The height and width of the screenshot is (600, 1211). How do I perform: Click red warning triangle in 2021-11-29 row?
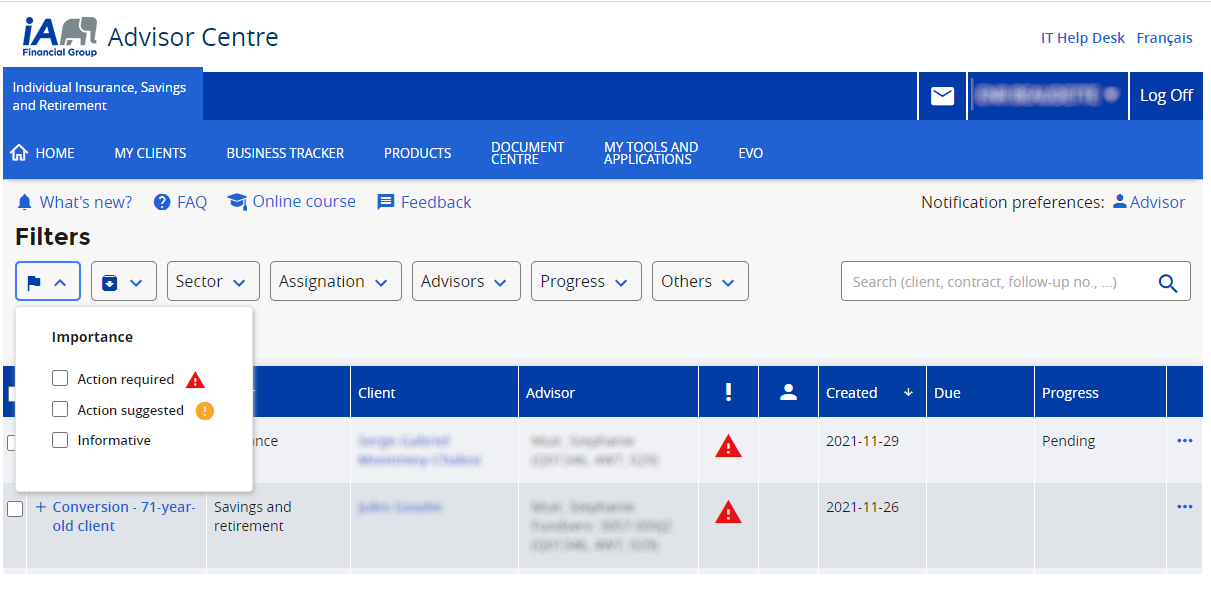(728, 447)
